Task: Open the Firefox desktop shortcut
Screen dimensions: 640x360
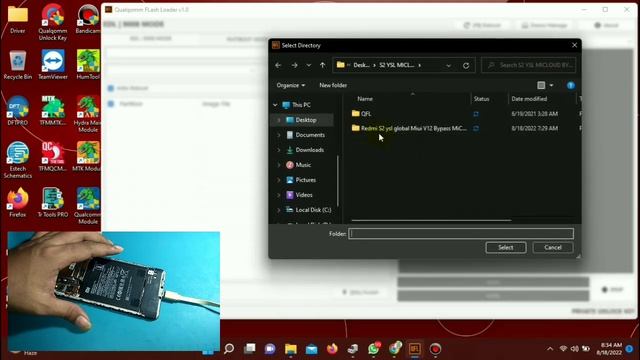Action: click(x=18, y=202)
